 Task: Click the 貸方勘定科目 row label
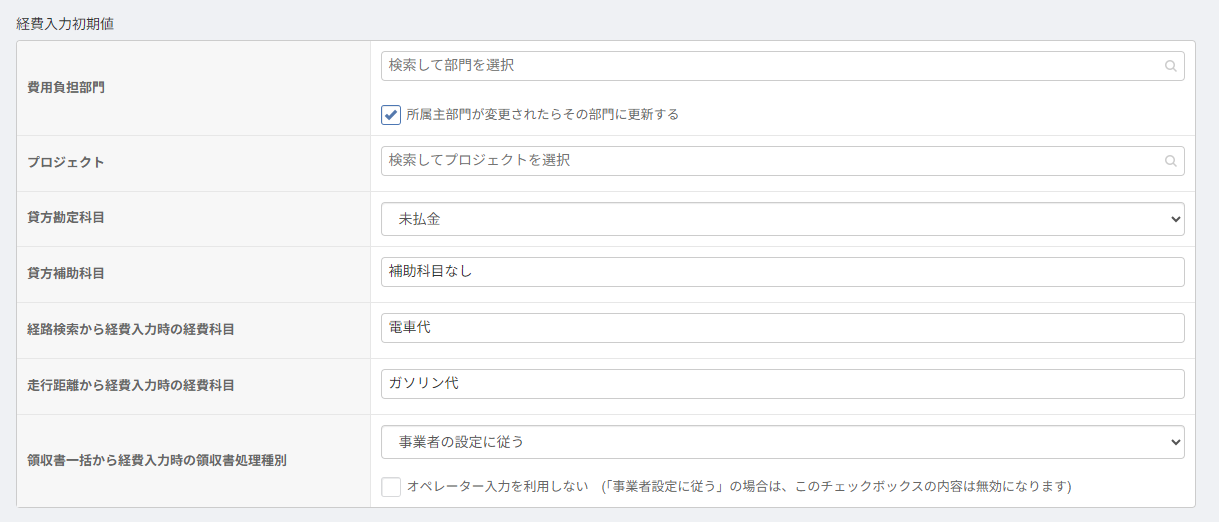coord(66,218)
